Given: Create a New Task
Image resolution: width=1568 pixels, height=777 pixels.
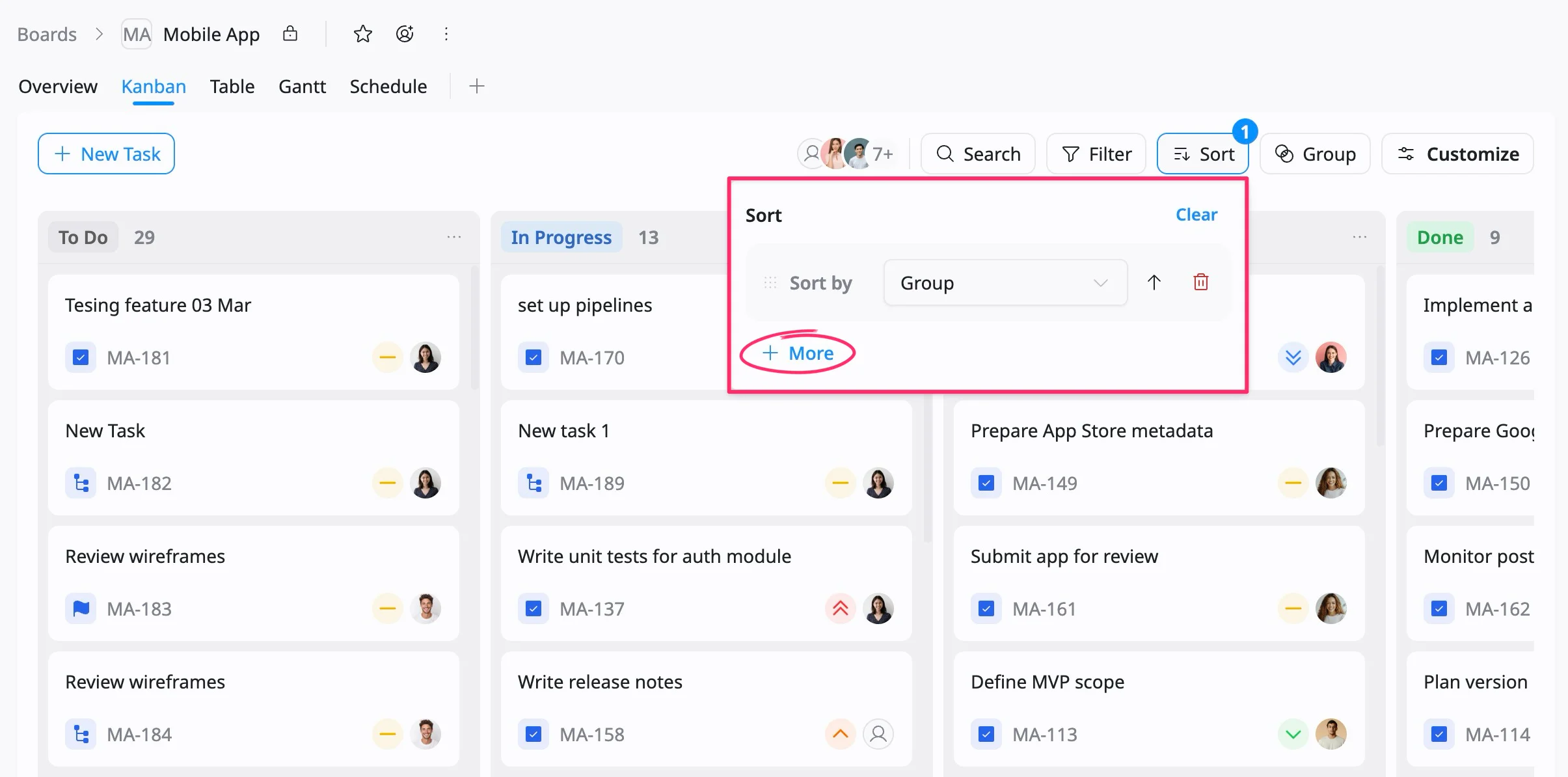Looking at the screenshot, I should pyautogui.click(x=106, y=154).
